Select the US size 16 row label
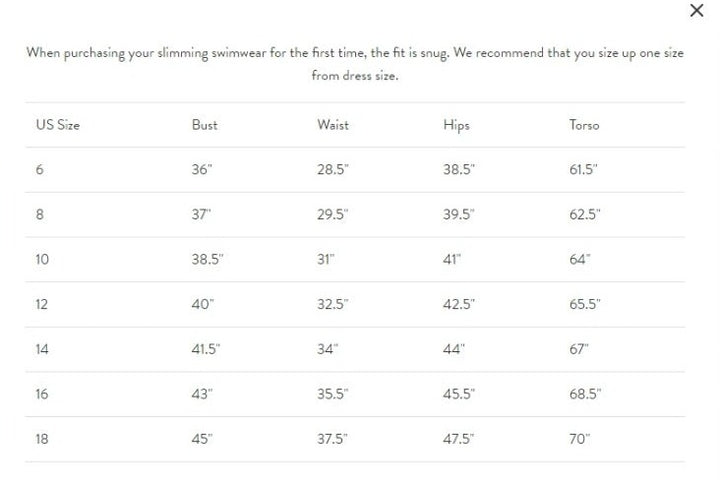Viewport: 720px width, 486px height. (42, 395)
